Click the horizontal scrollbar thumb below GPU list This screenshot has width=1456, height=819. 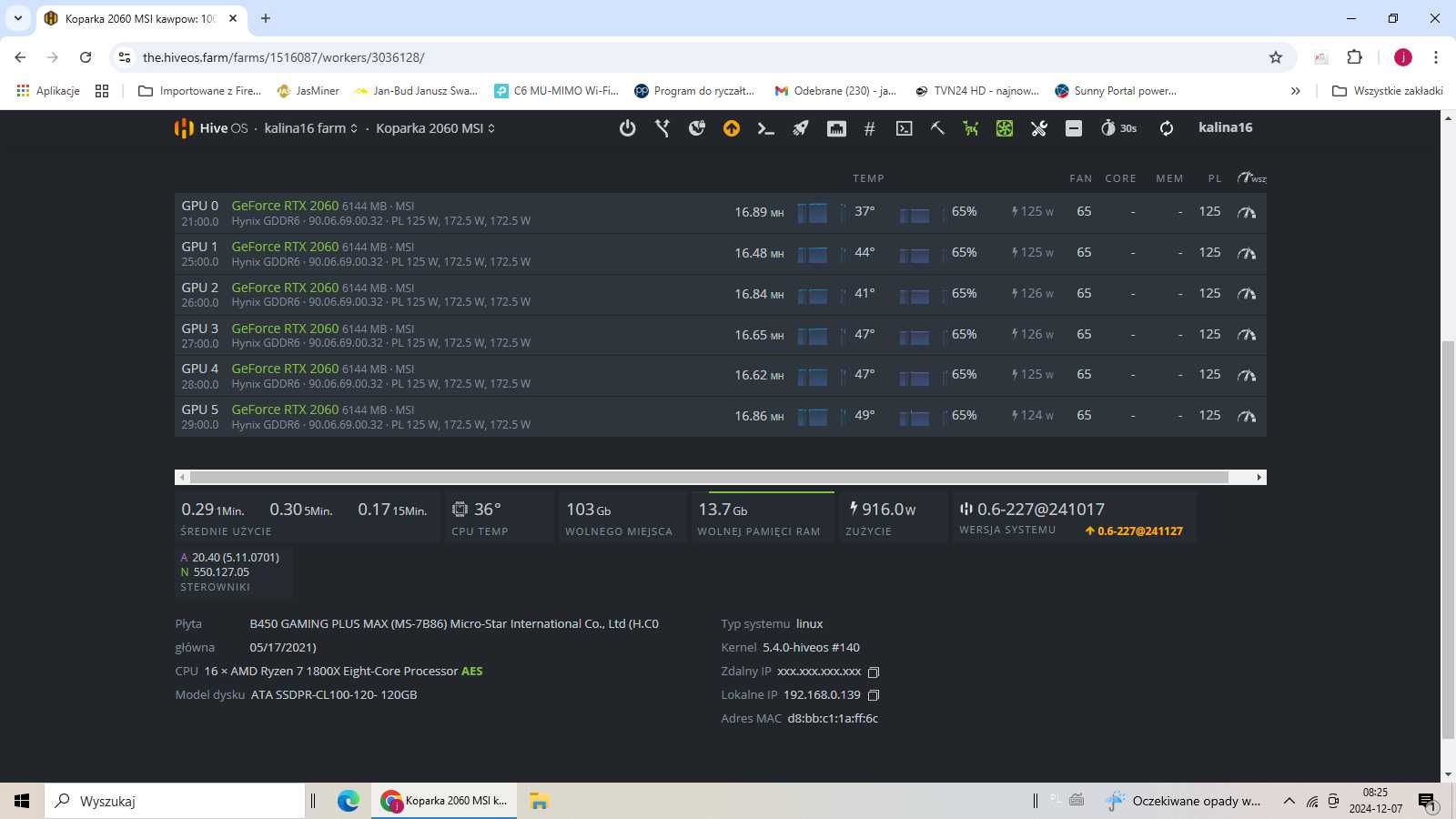(709, 477)
